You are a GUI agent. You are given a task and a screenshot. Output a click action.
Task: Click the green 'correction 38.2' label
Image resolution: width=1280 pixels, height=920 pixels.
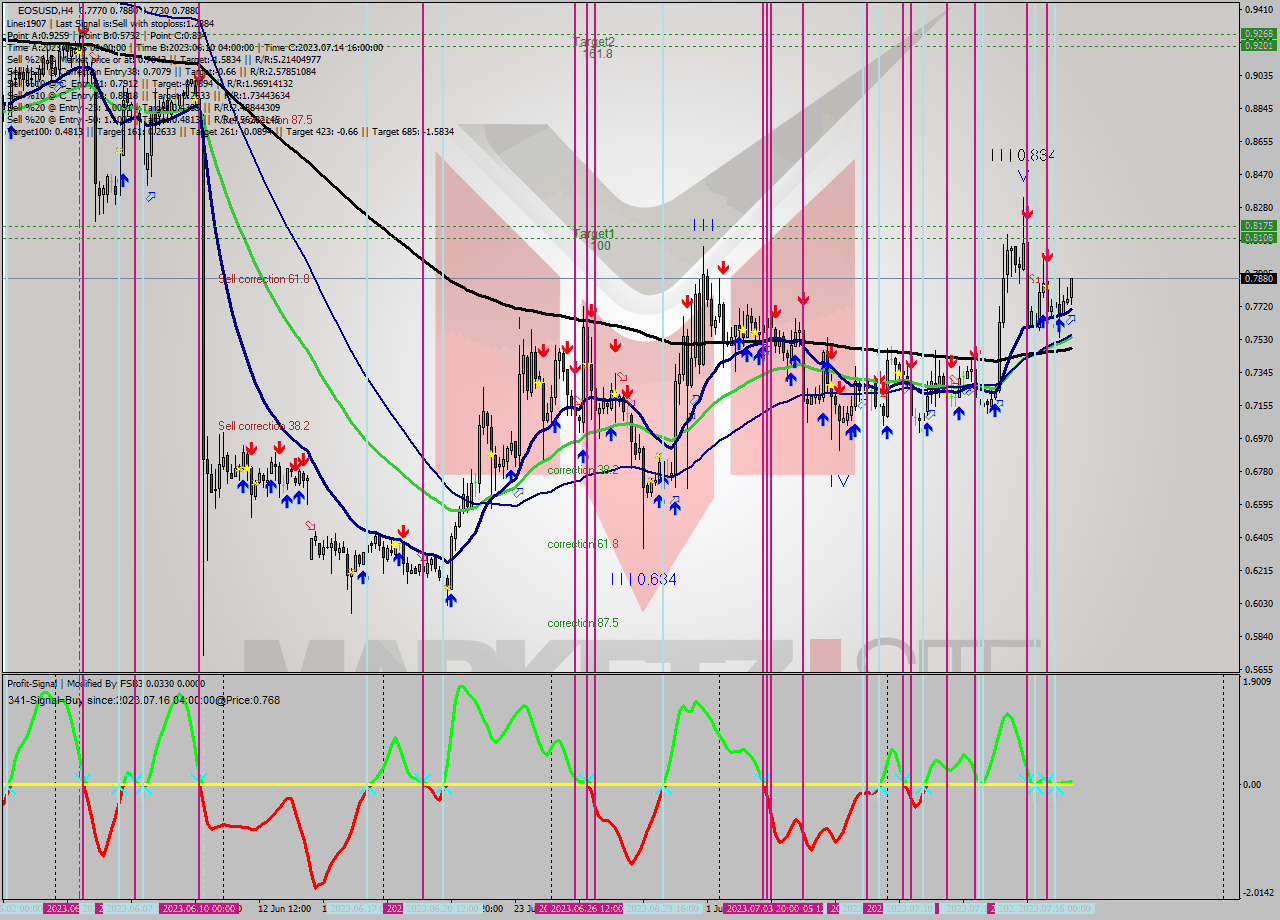pyautogui.click(x=582, y=470)
